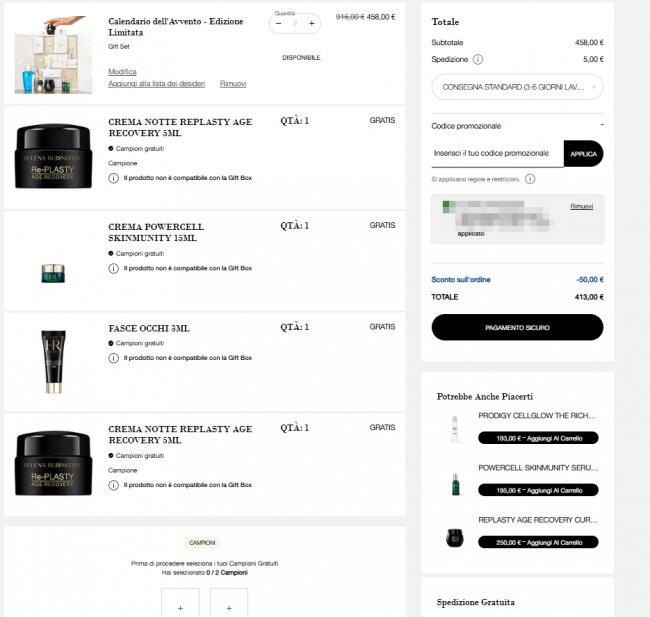Add first free sample with plus box

coord(180,602)
